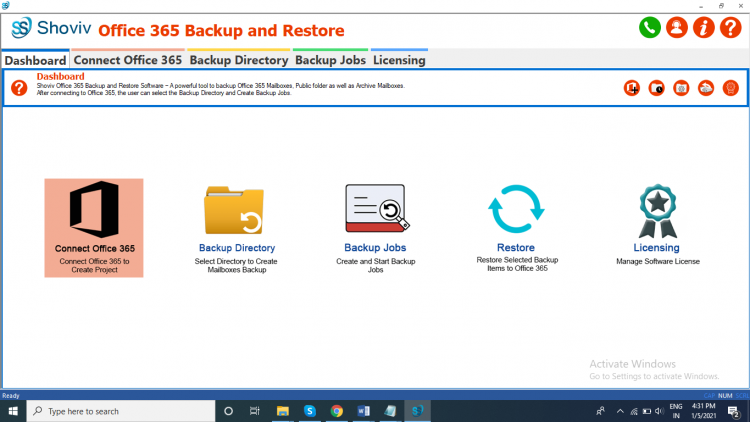Go to the Backup Jobs tab

click(331, 60)
